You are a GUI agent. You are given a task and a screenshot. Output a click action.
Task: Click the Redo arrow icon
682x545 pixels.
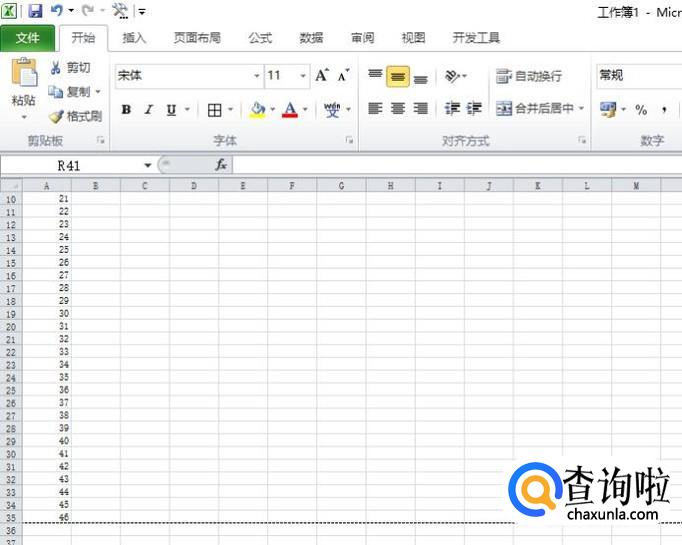[x=88, y=10]
